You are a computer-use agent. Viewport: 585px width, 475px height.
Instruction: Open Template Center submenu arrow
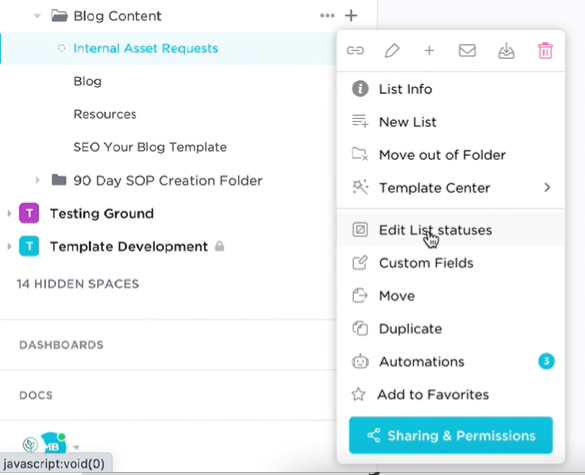pos(547,188)
